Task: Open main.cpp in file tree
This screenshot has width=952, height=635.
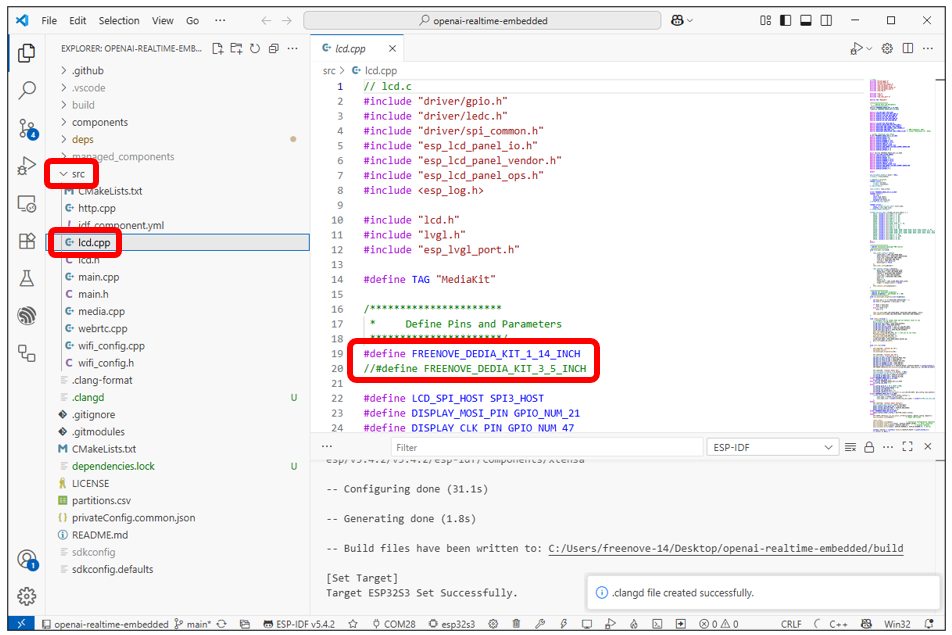Action: pyautogui.click(x=98, y=277)
